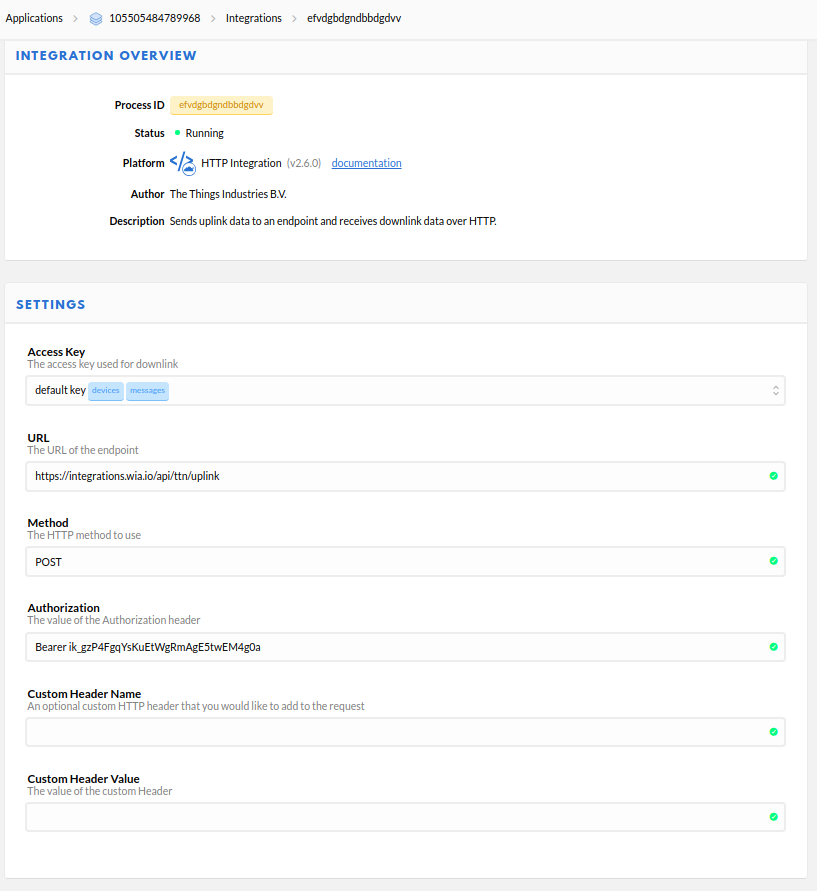Click Custom Header Name green check icon
The height and width of the screenshot is (891, 817).
coord(773,732)
